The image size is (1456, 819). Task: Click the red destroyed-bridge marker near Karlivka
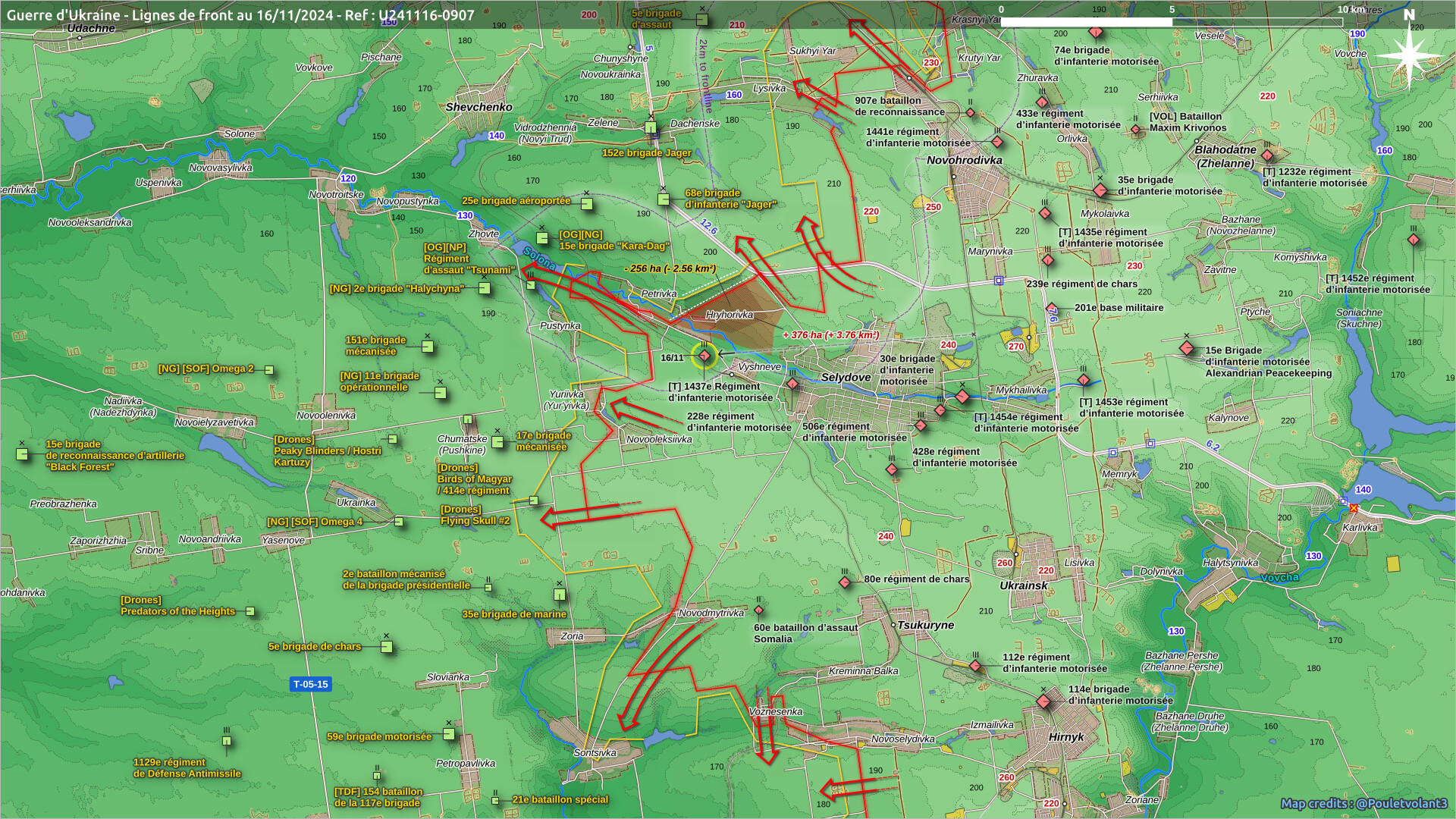click(1354, 508)
